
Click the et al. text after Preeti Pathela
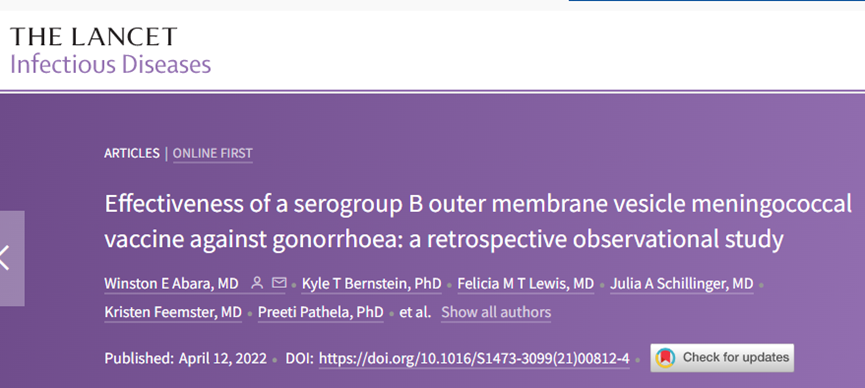pos(415,312)
